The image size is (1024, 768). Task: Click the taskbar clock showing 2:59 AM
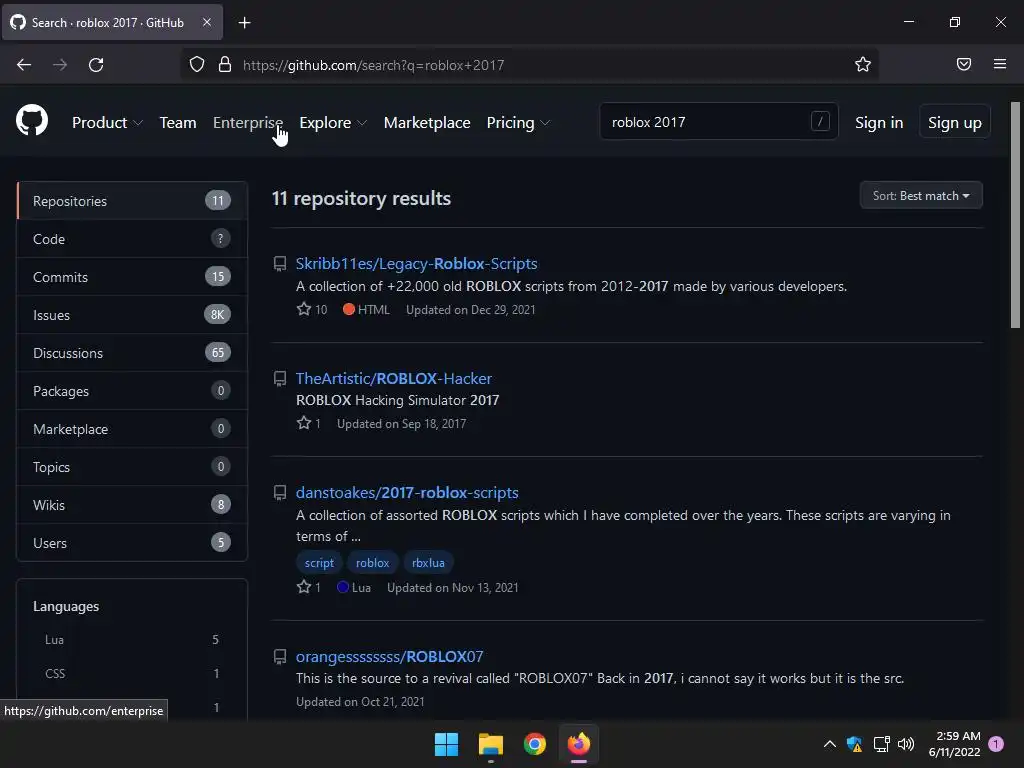click(955, 744)
